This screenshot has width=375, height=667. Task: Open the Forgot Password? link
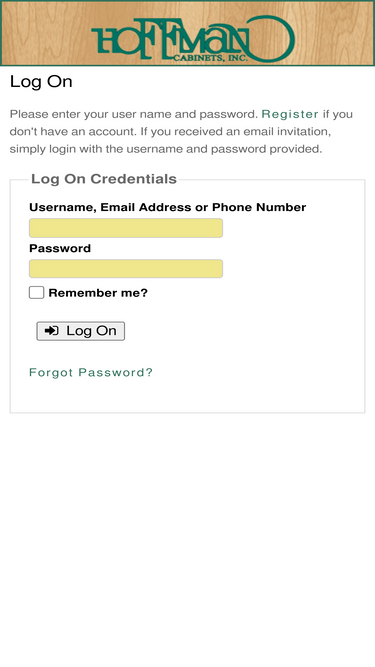pos(91,373)
